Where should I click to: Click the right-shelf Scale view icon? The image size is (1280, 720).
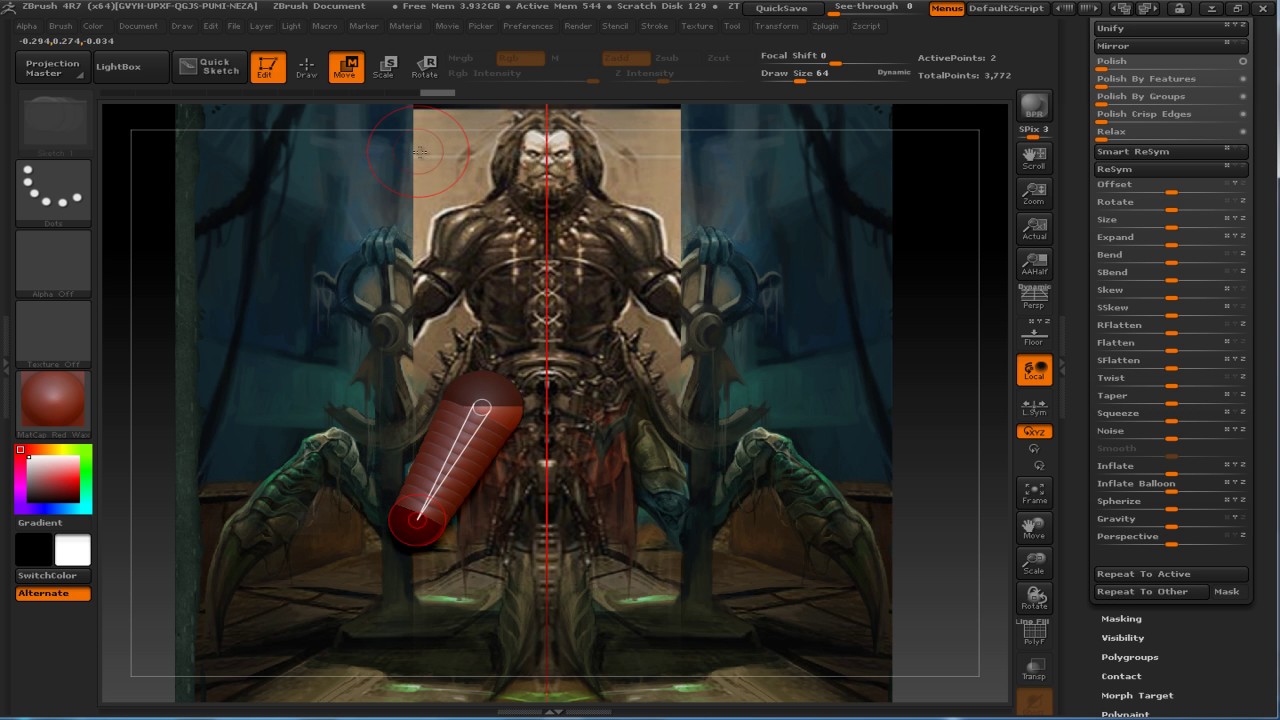1034,563
